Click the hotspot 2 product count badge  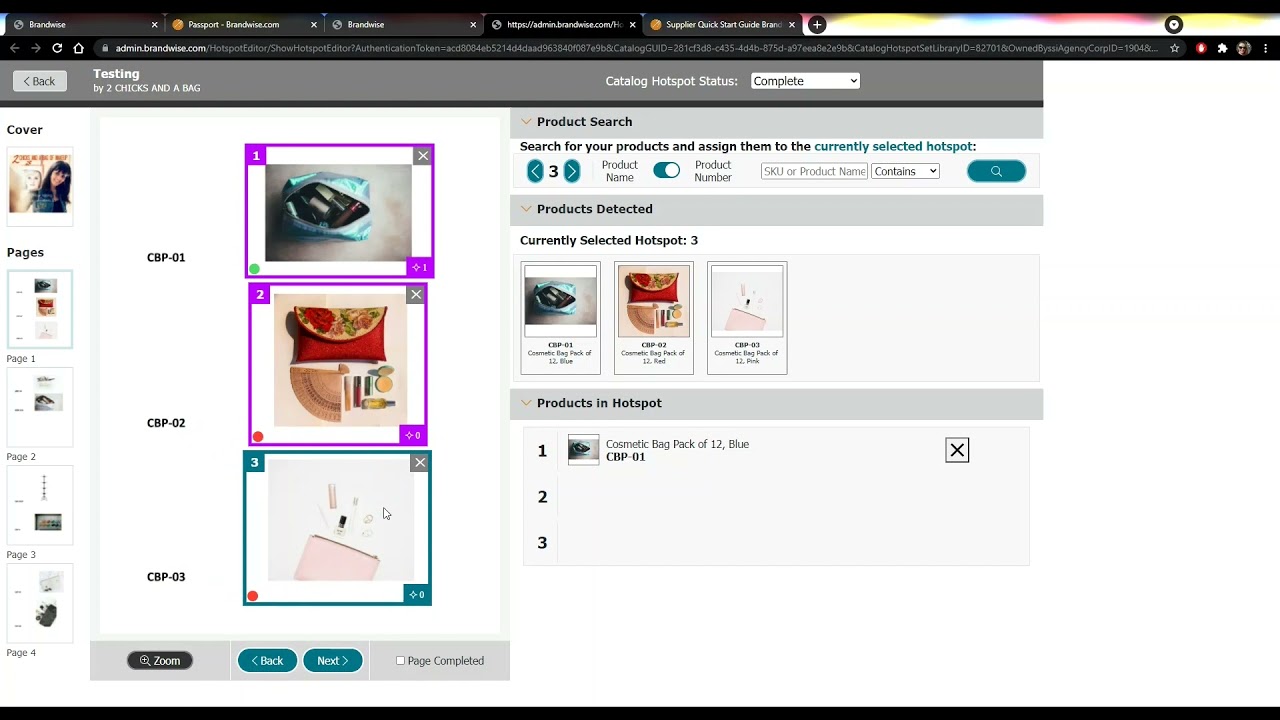413,435
